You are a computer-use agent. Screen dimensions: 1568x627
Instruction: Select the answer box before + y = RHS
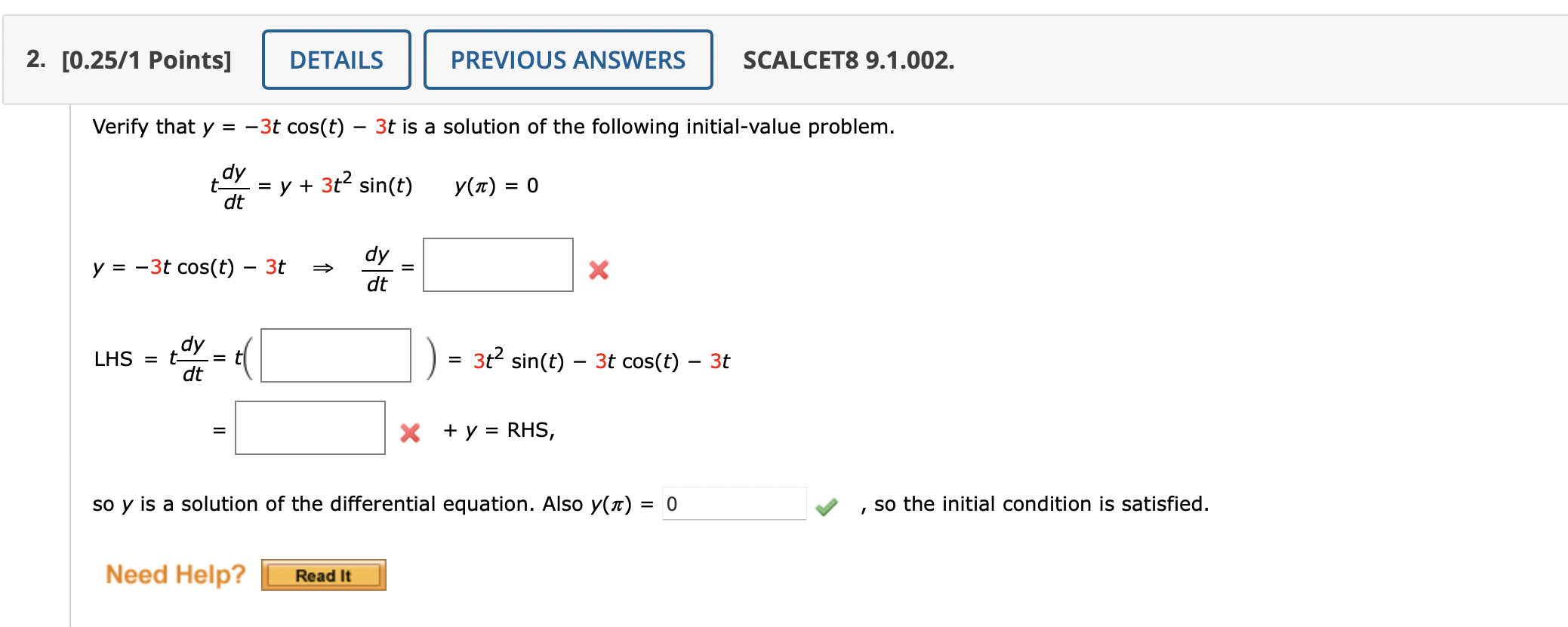310,430
